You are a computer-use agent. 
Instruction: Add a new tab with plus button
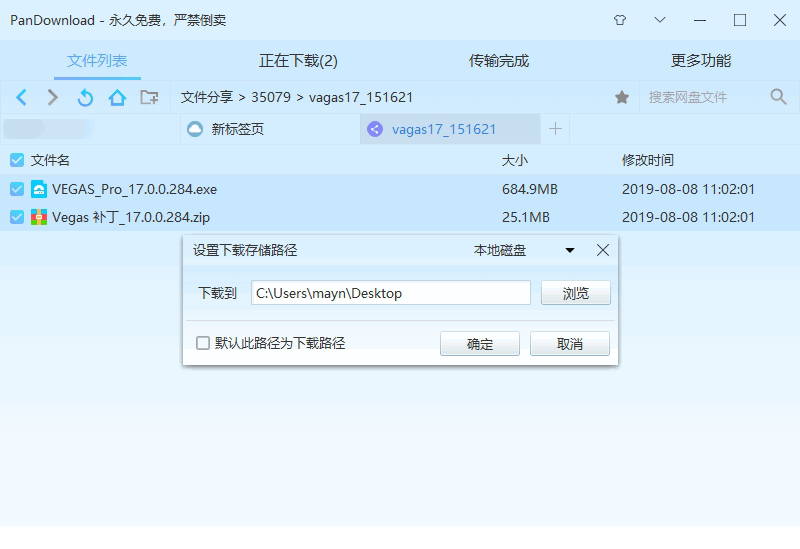pos(555,129)
